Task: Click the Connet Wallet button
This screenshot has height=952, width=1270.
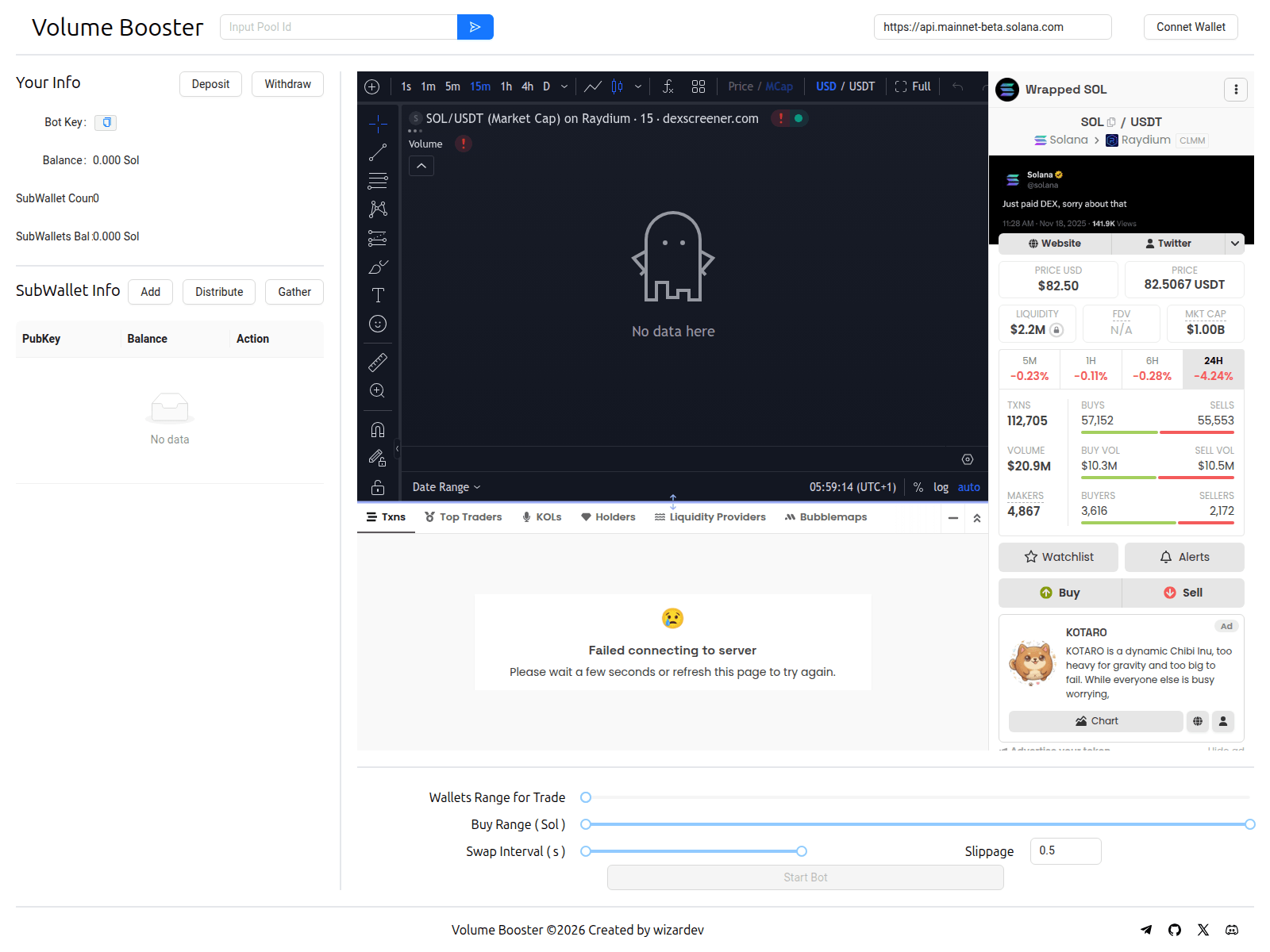Action: [x=1190, y=27]
